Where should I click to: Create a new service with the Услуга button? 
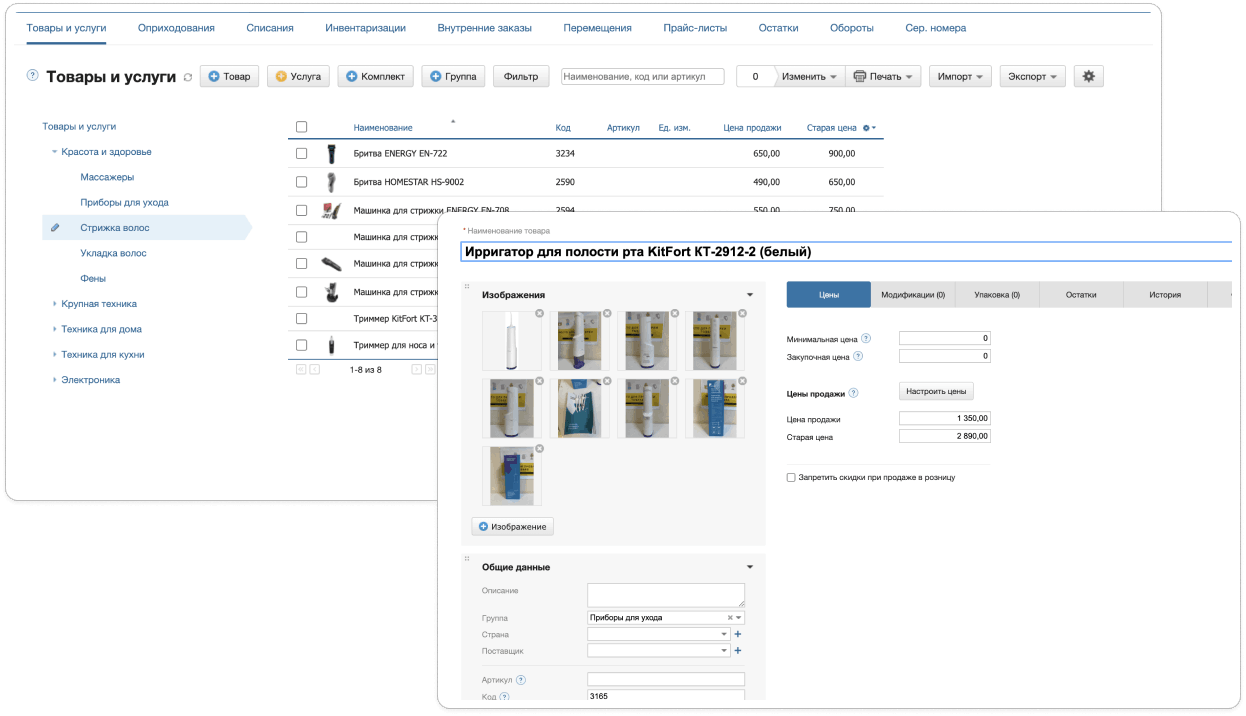click(298, 76)
